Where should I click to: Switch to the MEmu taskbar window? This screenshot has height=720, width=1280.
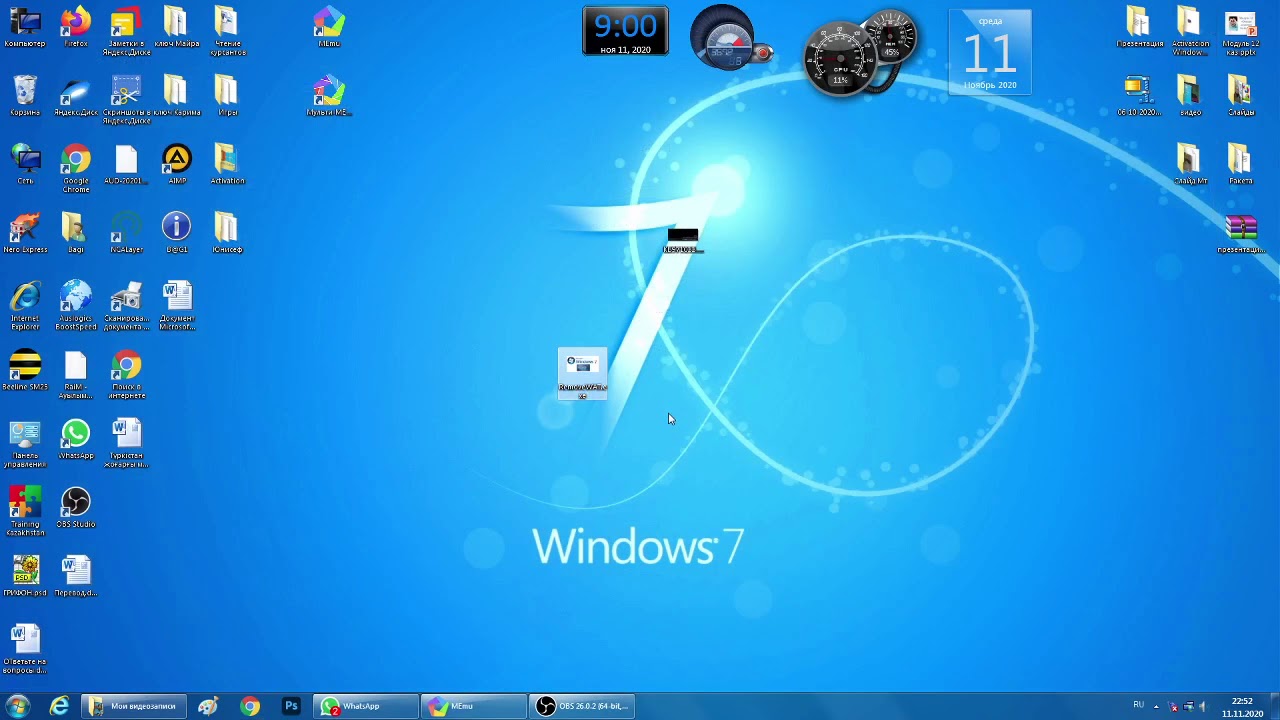pos(473,706)
